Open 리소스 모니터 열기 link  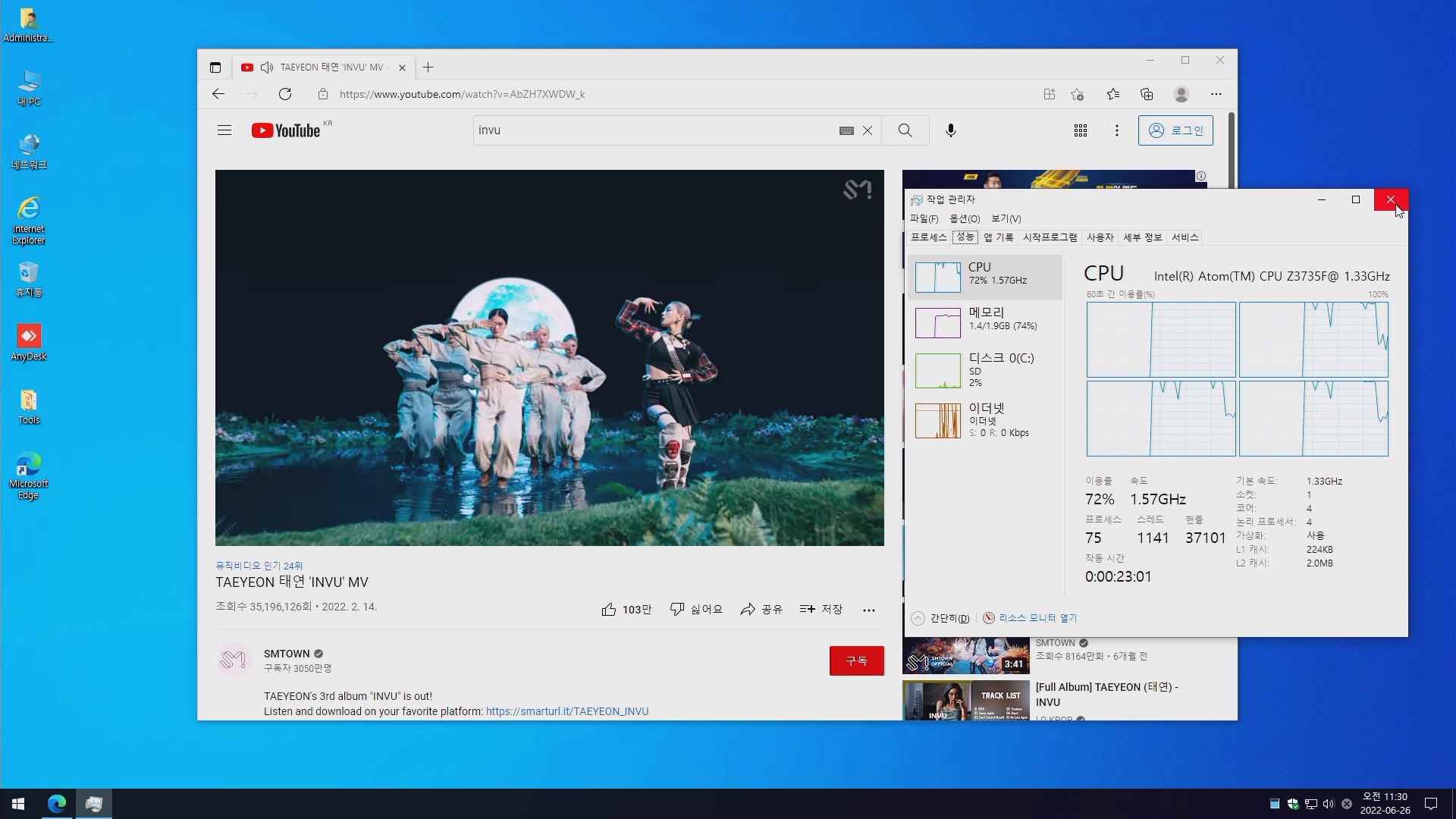tap(1030, 619)
